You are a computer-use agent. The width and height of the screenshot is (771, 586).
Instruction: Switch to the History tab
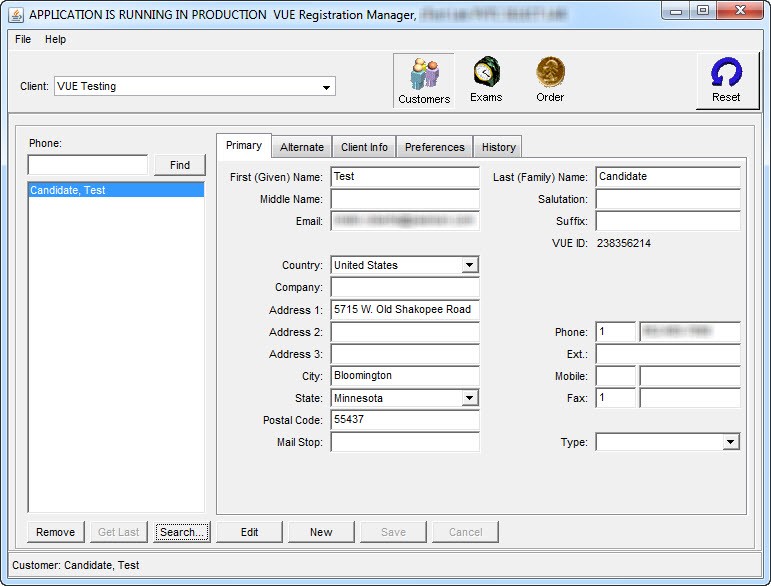(x=498, y=147)
